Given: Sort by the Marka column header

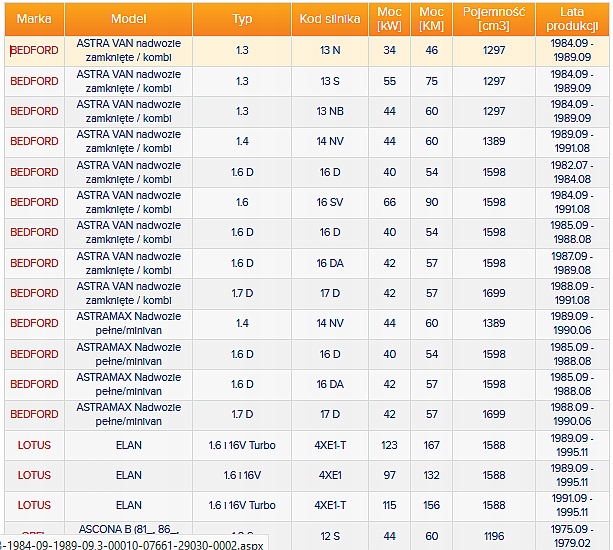Looking at the screenshot, I should (x=34, y=19).
